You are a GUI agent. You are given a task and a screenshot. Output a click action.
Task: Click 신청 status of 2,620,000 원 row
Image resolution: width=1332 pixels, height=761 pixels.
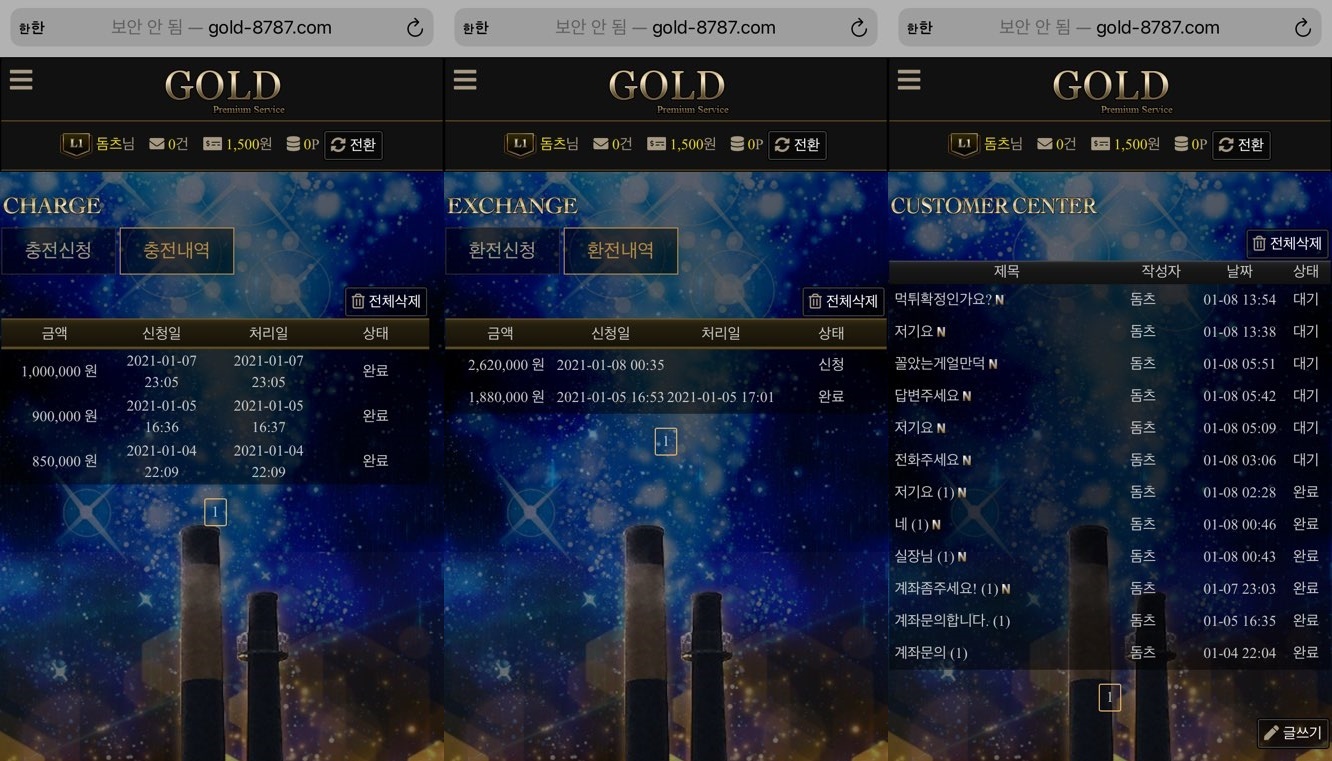(831, 365)
